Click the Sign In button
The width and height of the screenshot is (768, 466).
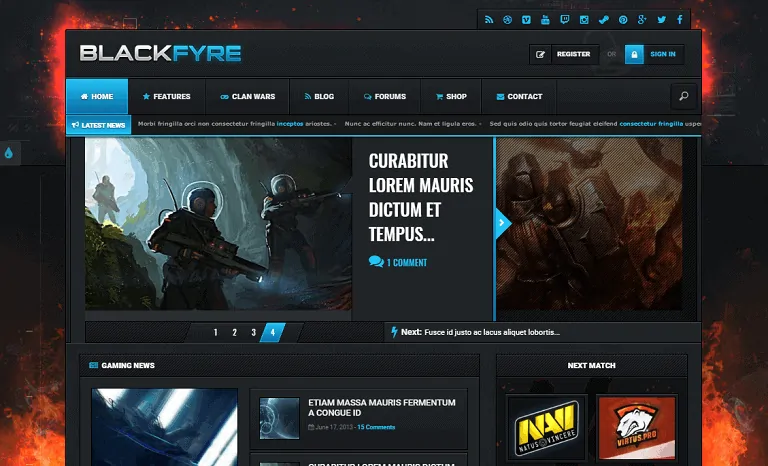click(663, 54)
